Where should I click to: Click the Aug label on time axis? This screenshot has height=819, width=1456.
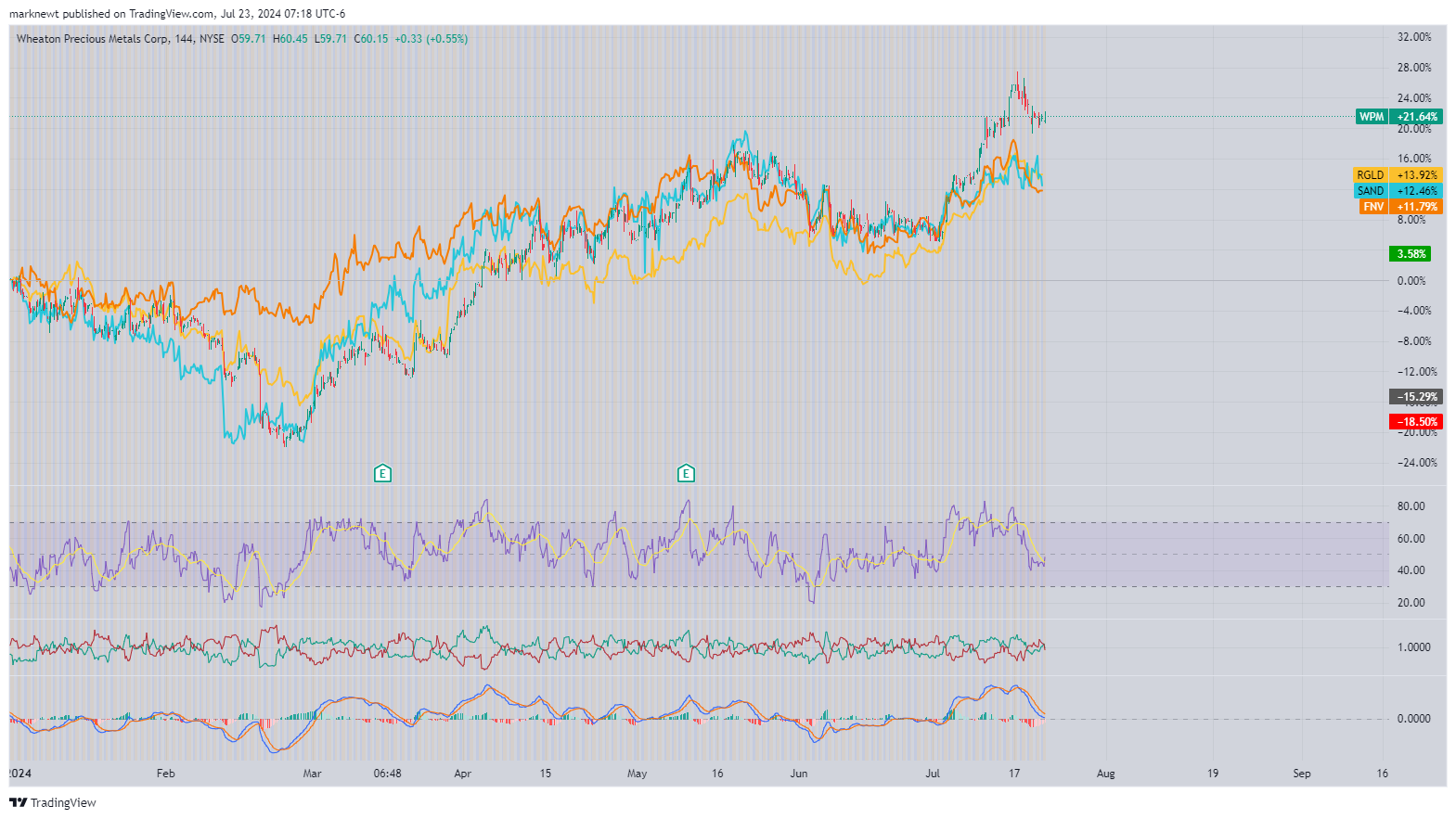click(1105, 774)
